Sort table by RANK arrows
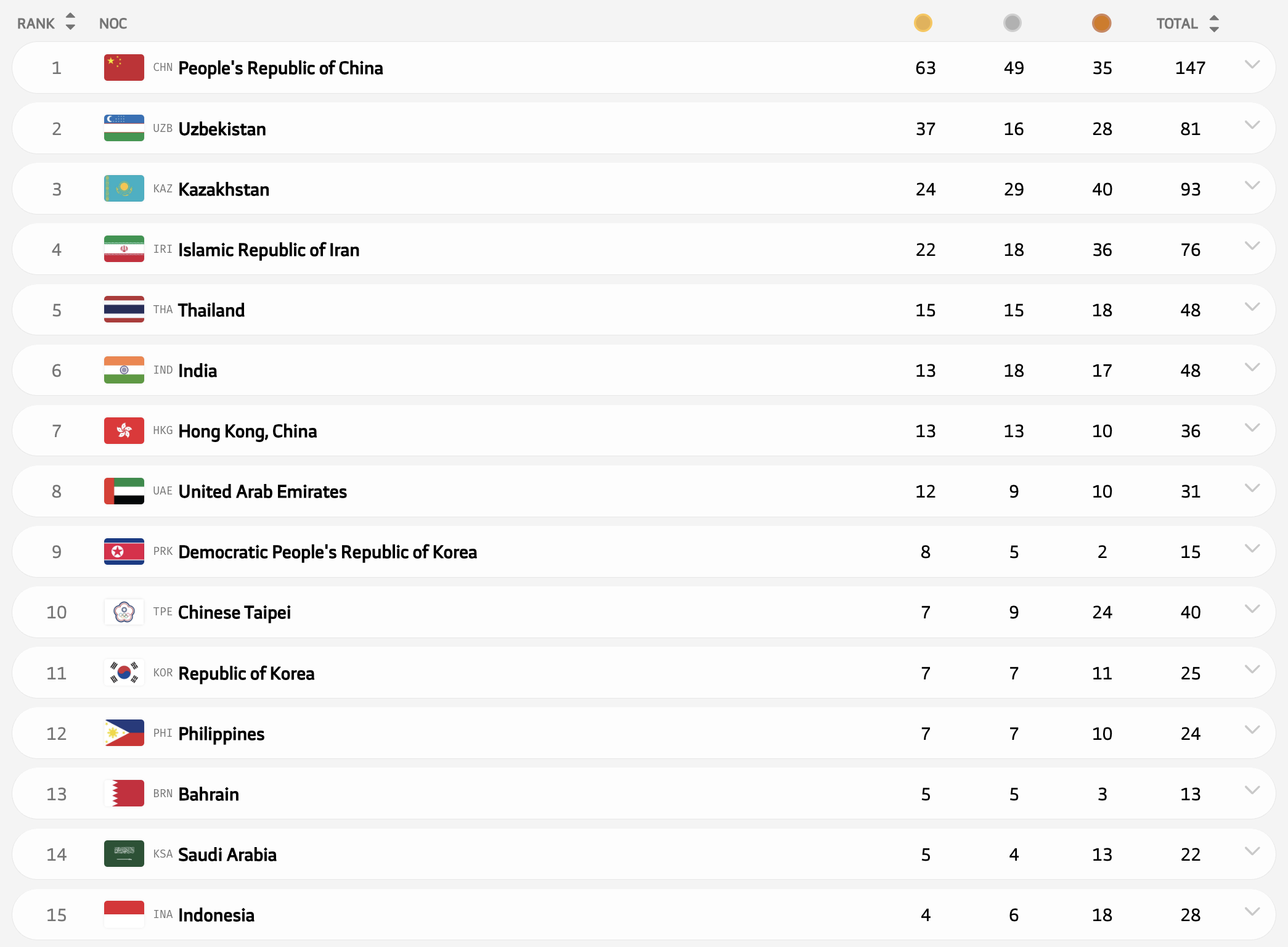The image size is (1288, 947). [70, 22]
